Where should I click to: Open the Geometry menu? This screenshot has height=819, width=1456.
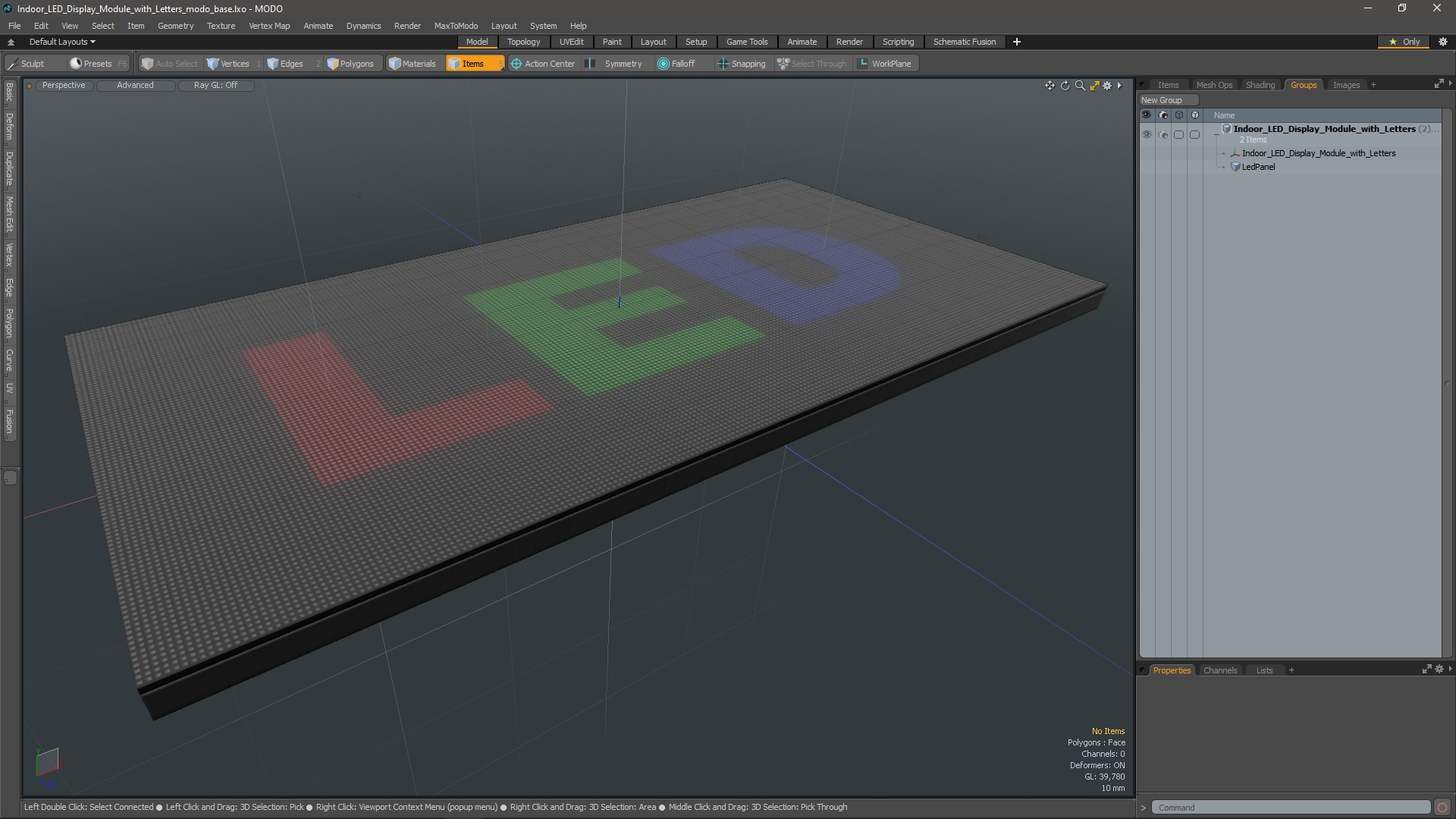pos(175,26)
